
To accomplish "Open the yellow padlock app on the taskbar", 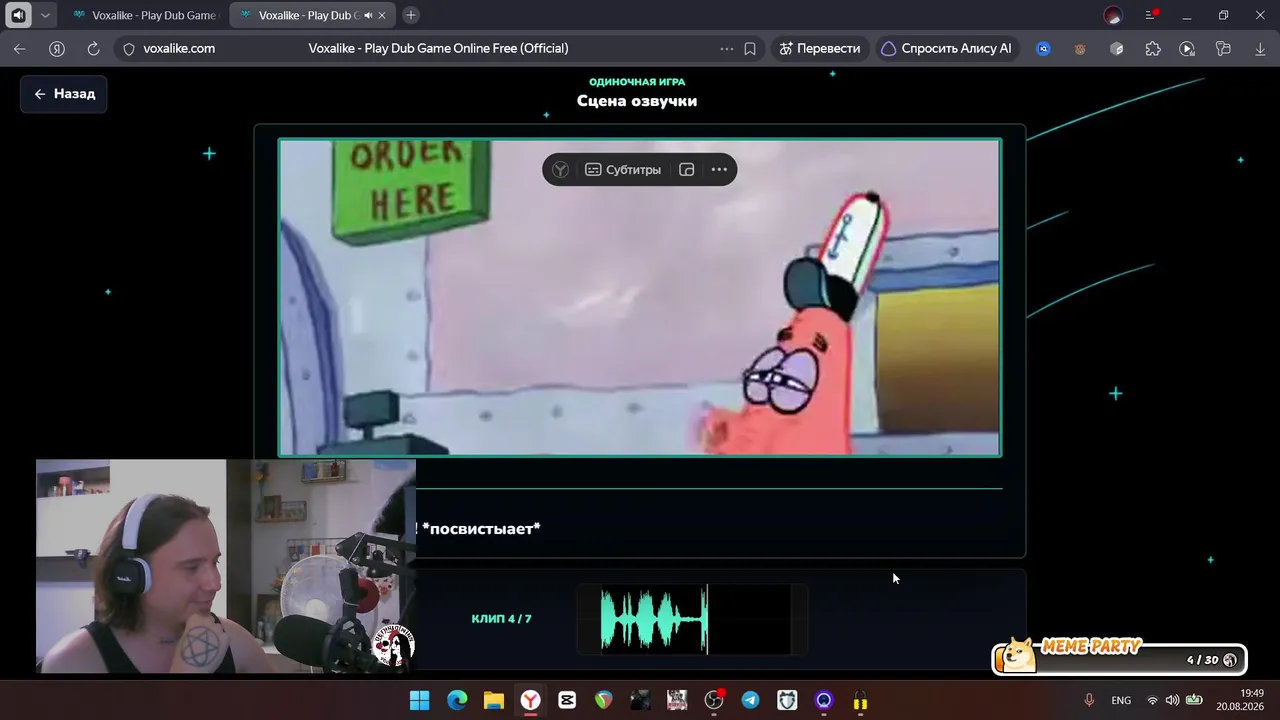I will click(x=860, y=700).
